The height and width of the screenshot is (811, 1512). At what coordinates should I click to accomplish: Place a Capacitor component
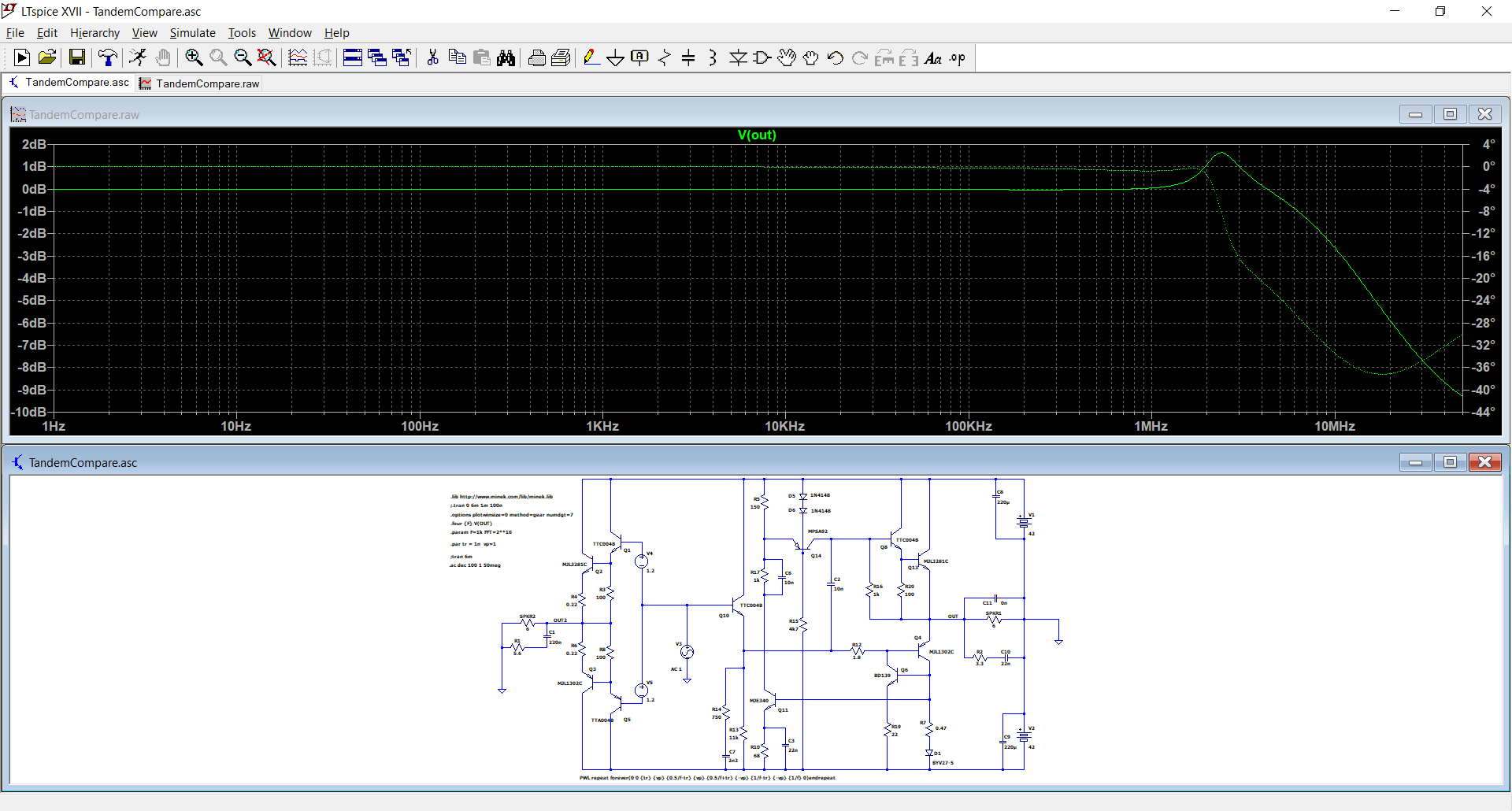pyautogui.click(x=688, y=57)
